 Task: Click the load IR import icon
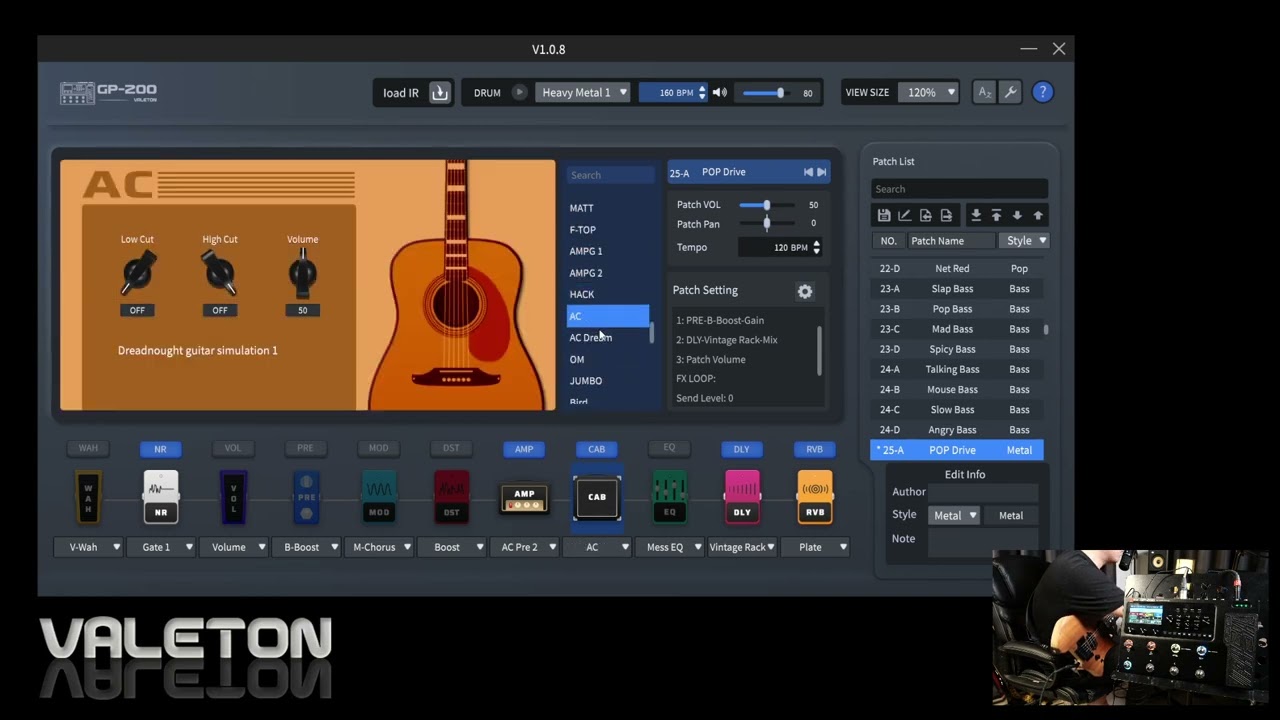click(440, 93)
